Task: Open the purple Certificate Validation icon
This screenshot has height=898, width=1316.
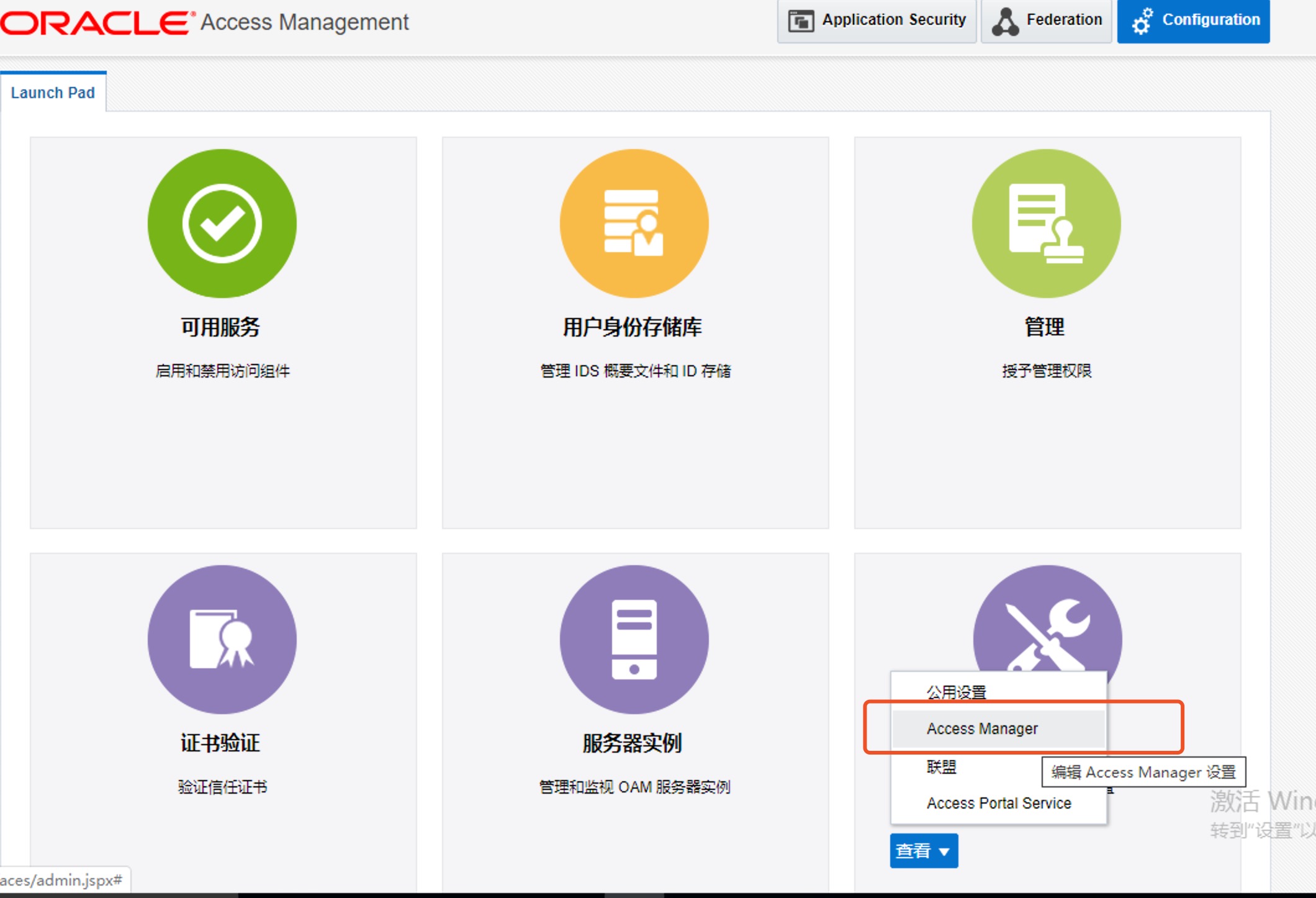Action: pyautogui.click(x=222, y=640)
